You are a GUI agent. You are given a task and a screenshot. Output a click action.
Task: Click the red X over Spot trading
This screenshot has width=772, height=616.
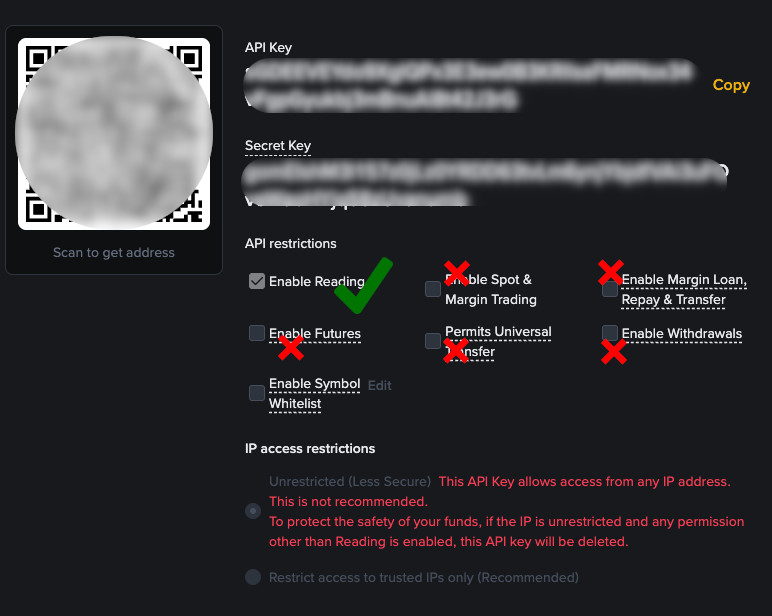click(x=457, y=274)
